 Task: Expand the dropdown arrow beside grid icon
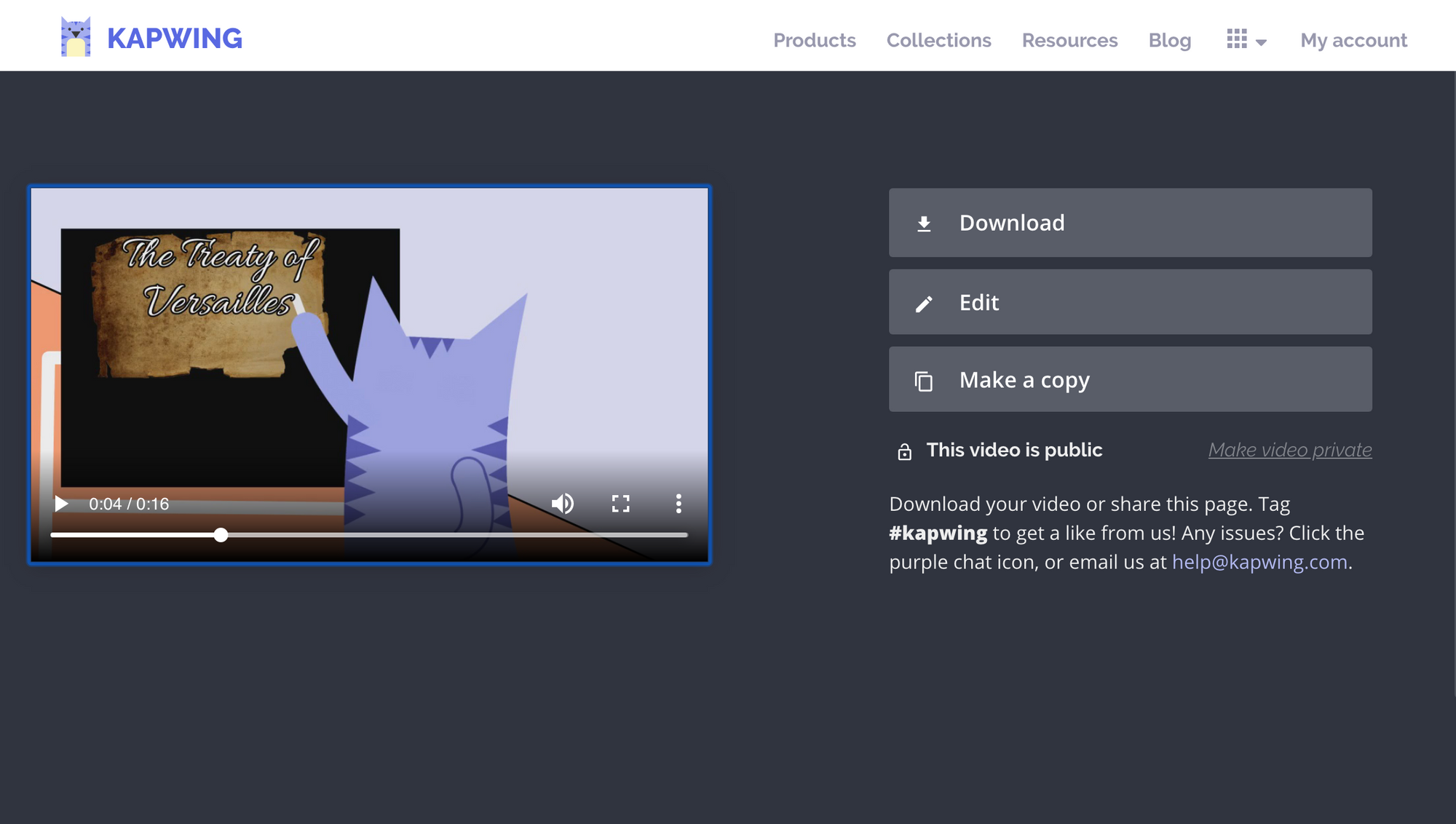pyautogui.click(x=1262, y=43)
